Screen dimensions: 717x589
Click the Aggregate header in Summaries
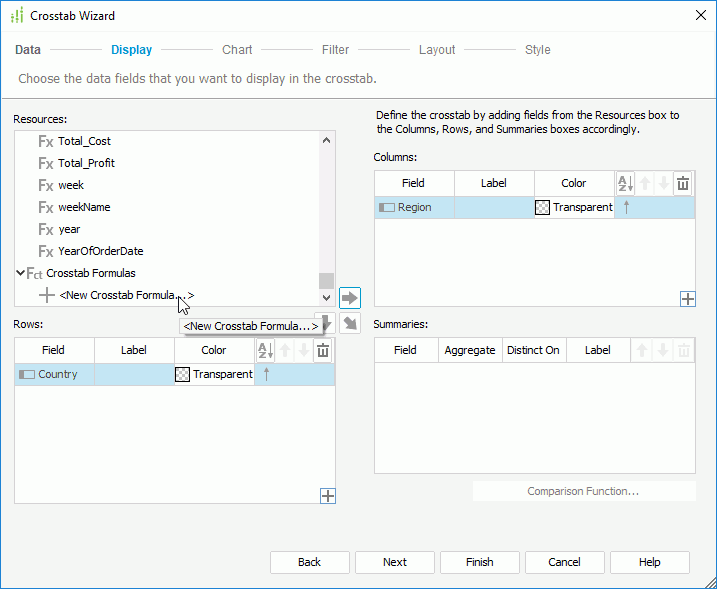click(x=470, y=350)
